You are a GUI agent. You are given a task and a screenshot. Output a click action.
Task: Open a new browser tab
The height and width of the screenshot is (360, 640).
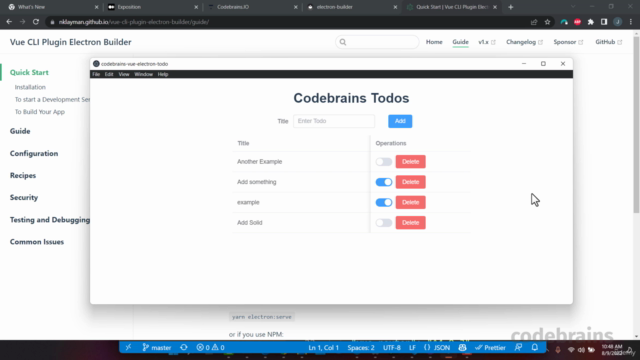click(x=511, y=7)
